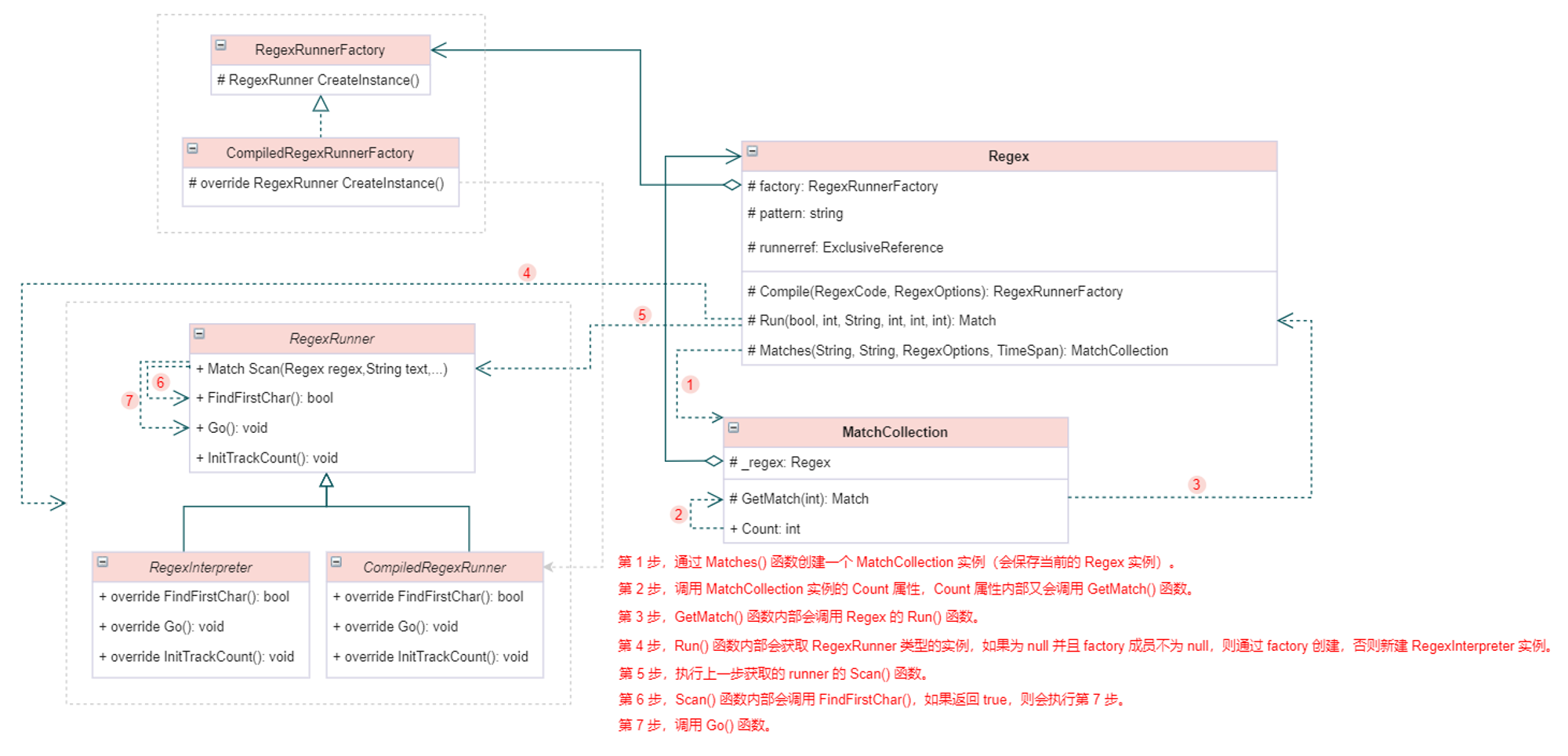Collapse the CompiledRegexRunnerFactory class box

(193, 148)
